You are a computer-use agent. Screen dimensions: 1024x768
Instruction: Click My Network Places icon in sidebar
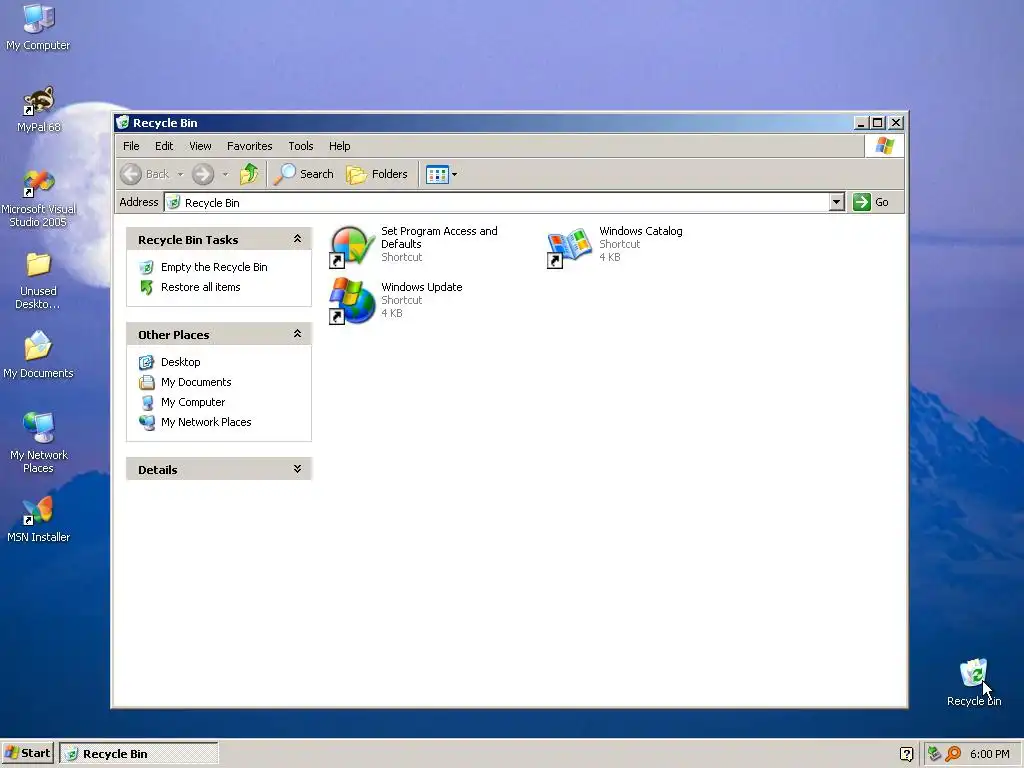tap(146, 423)
